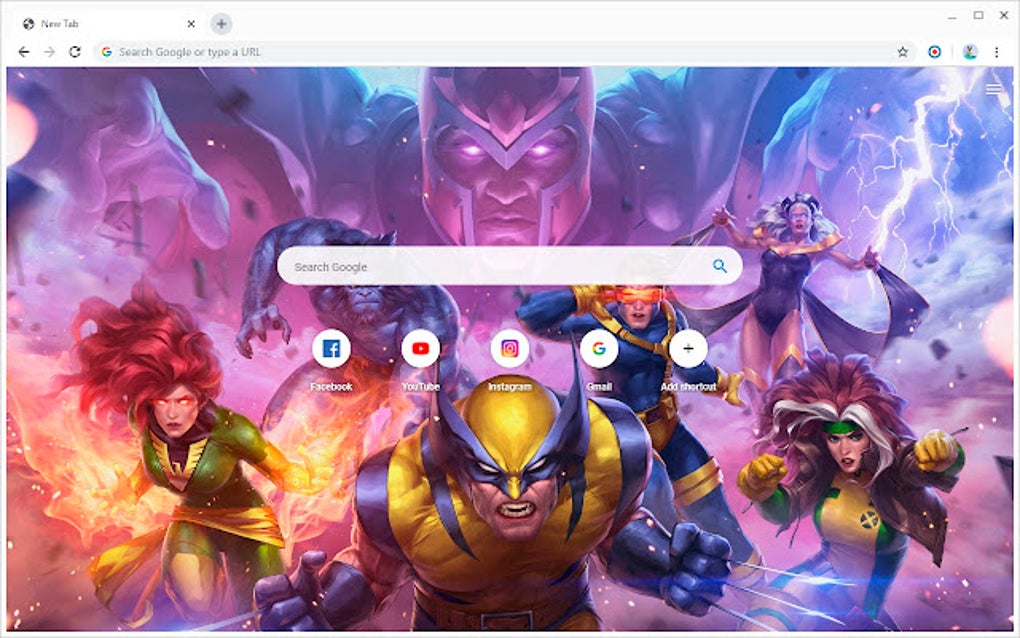Bookmark this page with the star icon
Screen dimensions: 1020x638
(903, 51)
